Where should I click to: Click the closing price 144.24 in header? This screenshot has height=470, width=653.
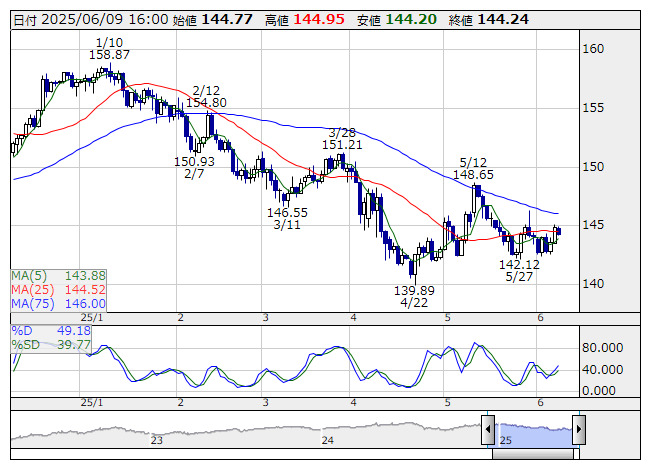tap(504, 19)
